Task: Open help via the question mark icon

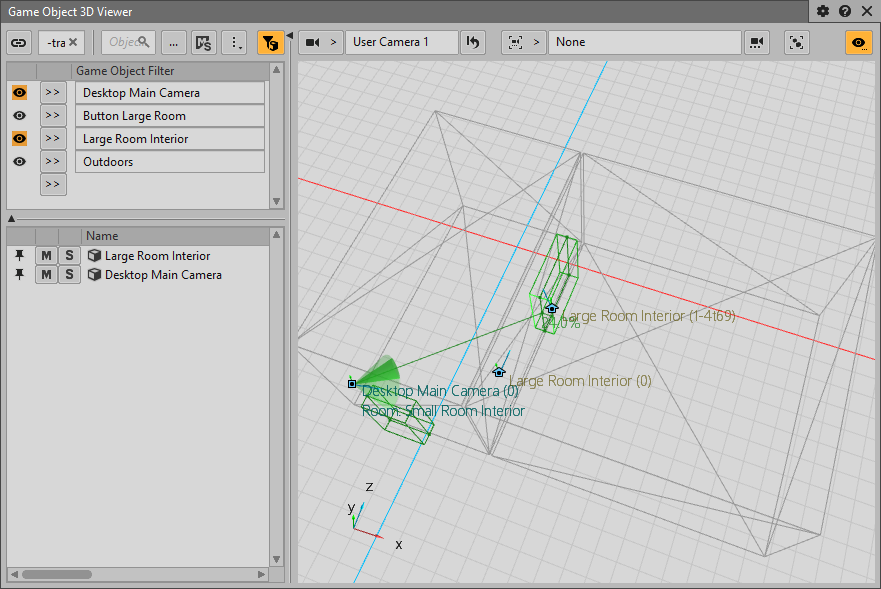Action: click(x=845, y=11)
